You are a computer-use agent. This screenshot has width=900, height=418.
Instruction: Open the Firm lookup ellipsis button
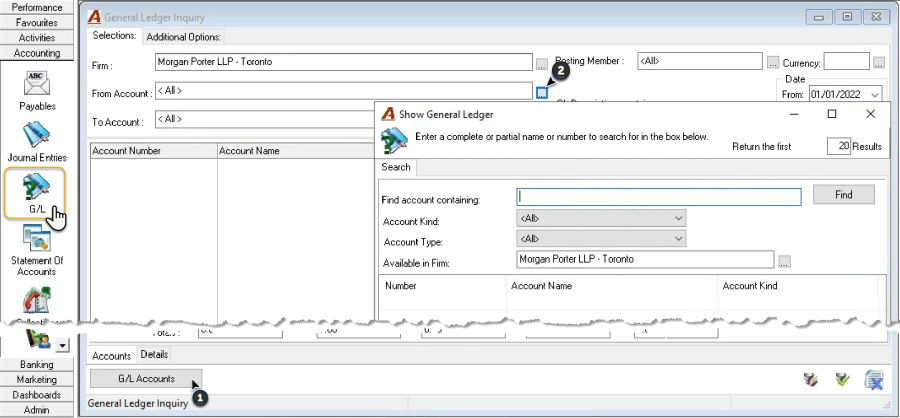coord(542,63)
